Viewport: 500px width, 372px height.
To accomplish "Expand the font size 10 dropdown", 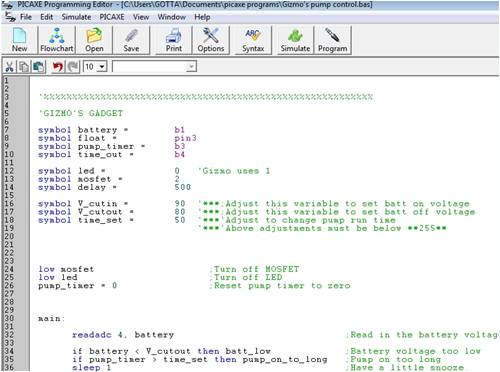I will coord(102,67).
